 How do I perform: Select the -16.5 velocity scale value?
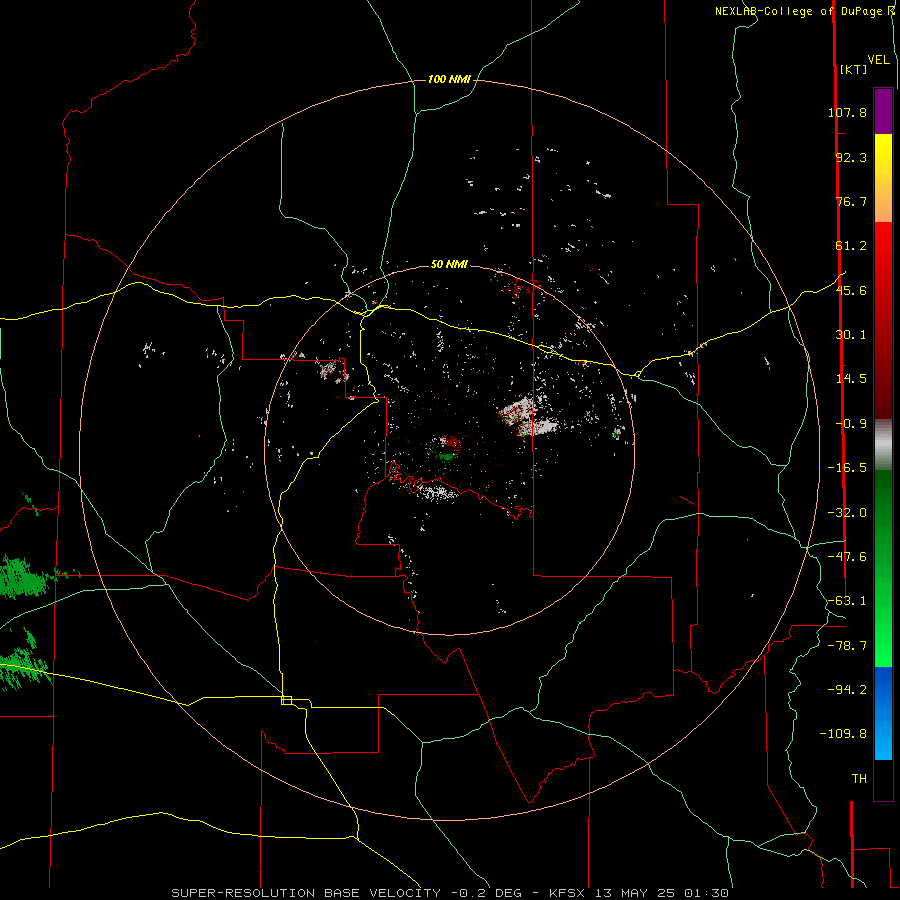click(x=847, y=468)
